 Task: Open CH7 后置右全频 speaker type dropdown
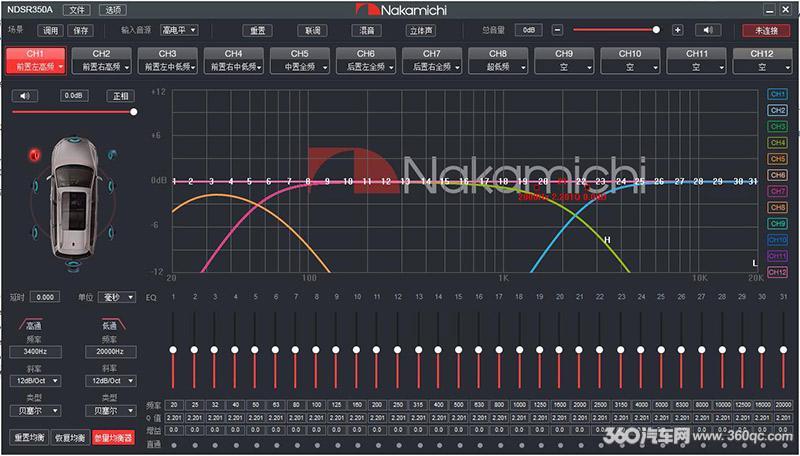point(432,67)
